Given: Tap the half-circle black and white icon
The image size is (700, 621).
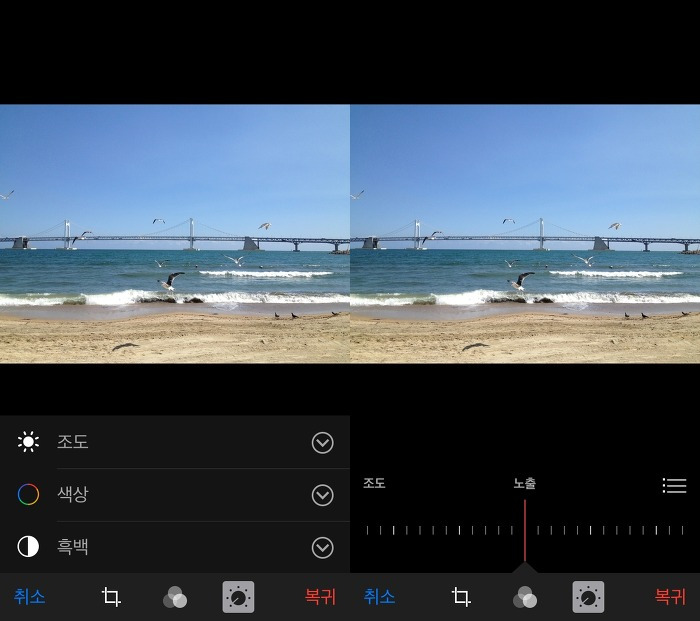Looking at the screenshot, I should coord(28,546).
